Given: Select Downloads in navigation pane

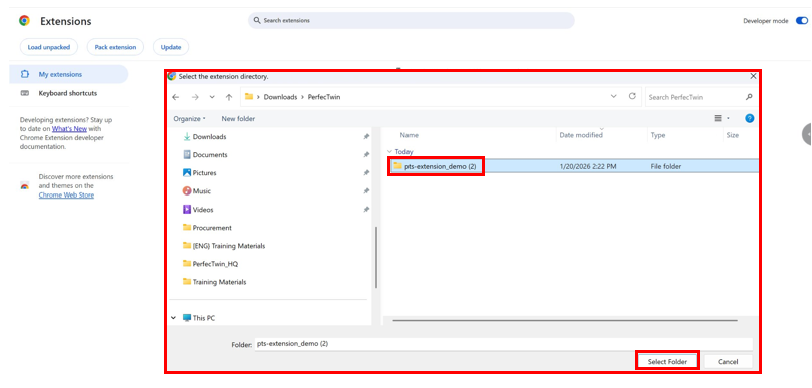Looking at the screenshot, I should [x=209, y=137].
